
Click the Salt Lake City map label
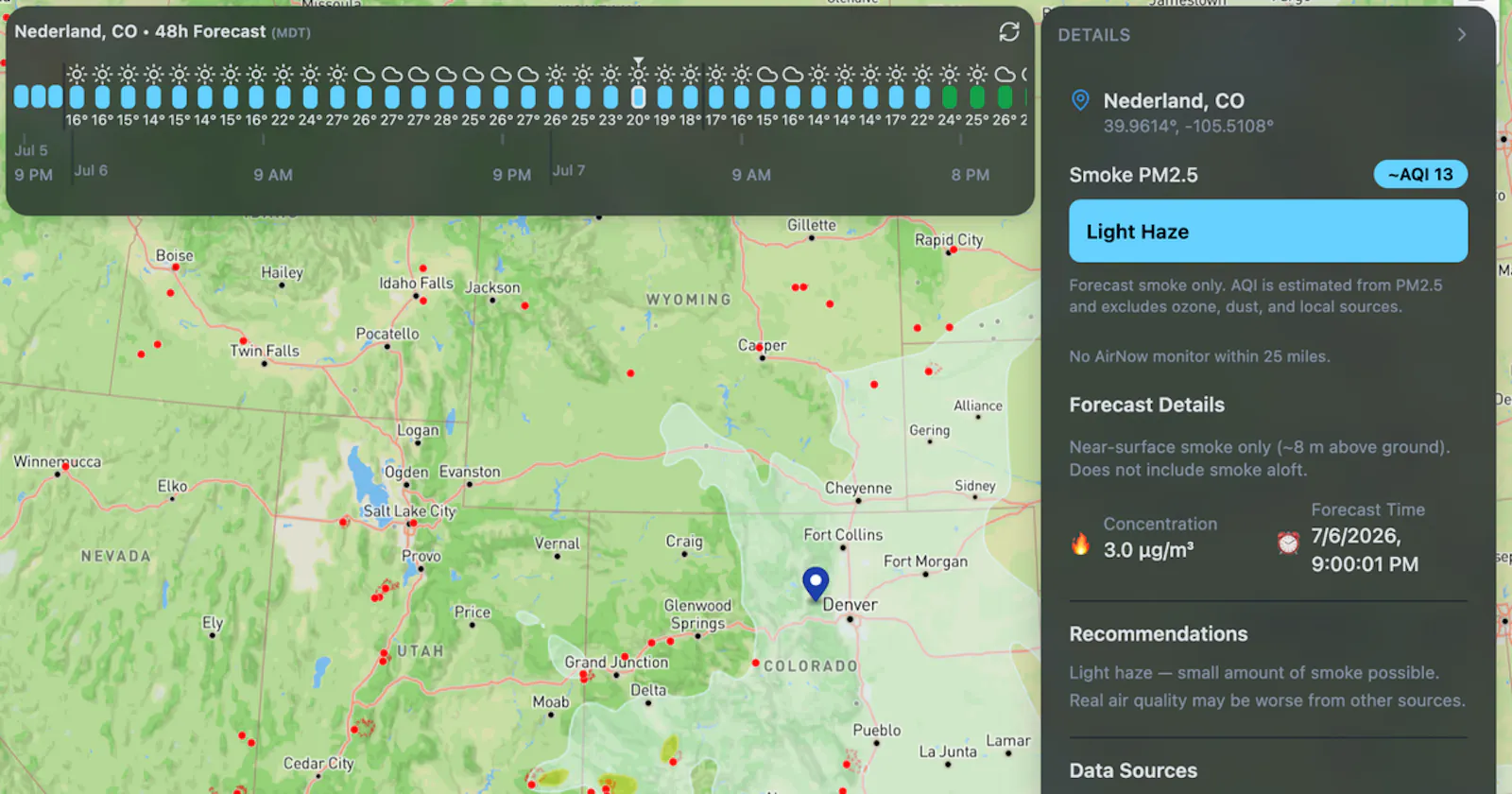click(x=409, y=511)
